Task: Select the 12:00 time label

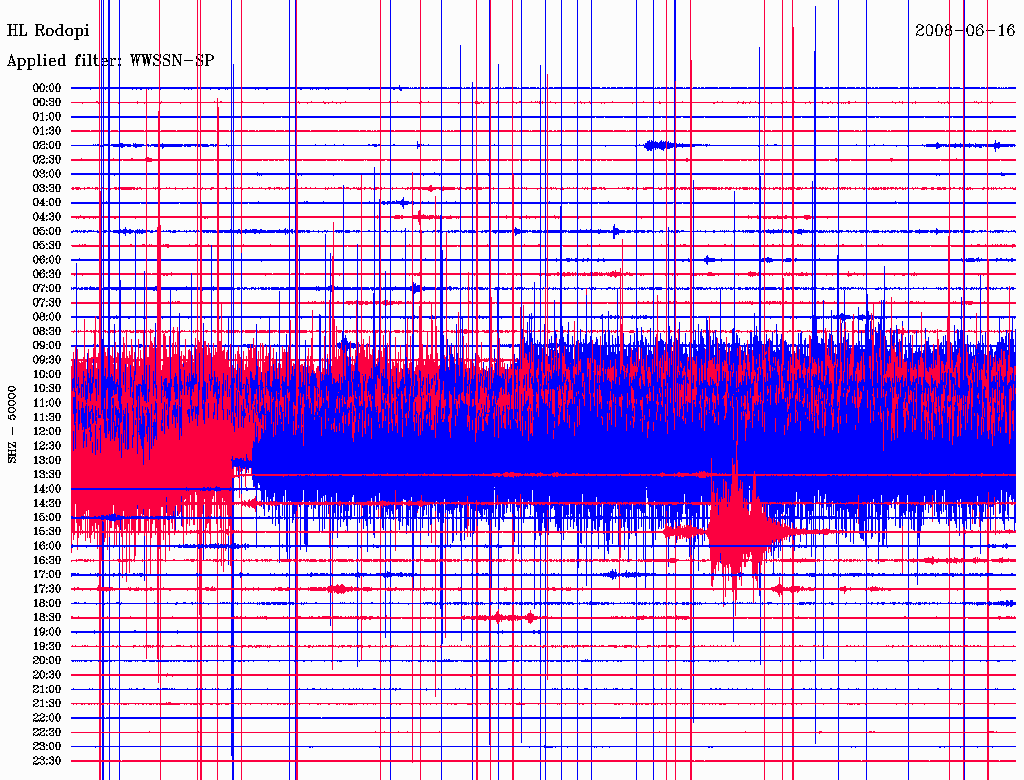Action: 47,431
